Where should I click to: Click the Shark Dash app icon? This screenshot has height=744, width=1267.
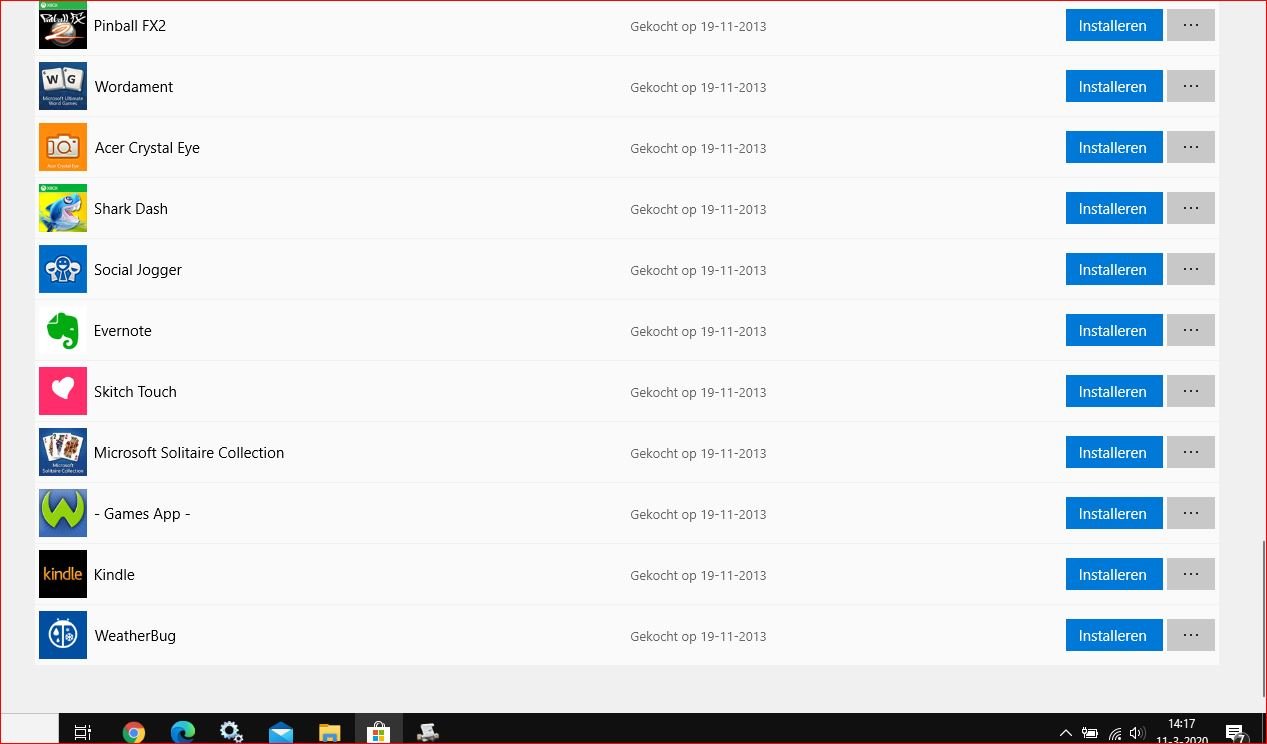pos(63,208)
